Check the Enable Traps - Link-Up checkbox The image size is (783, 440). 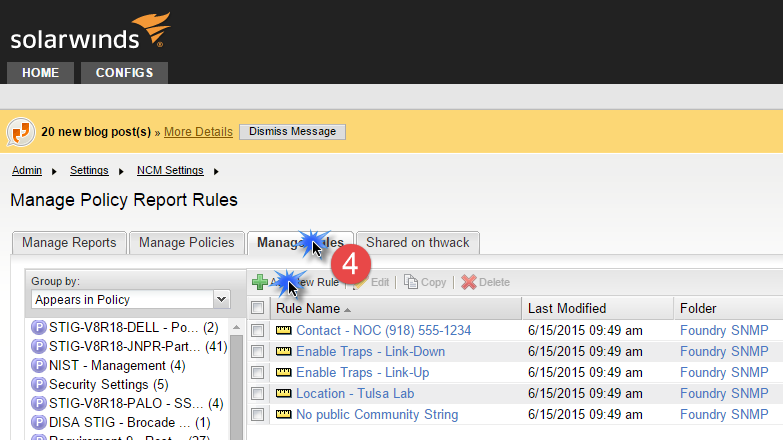point(258,373)
